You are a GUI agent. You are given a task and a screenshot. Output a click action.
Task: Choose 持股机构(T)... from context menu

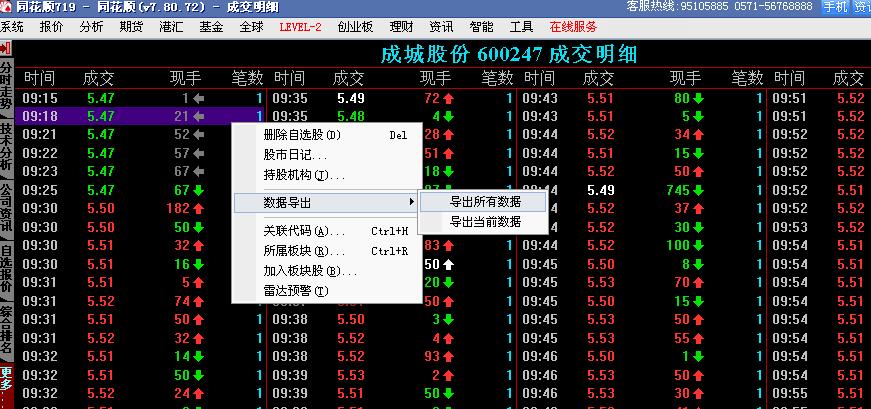tap(327, 176)
